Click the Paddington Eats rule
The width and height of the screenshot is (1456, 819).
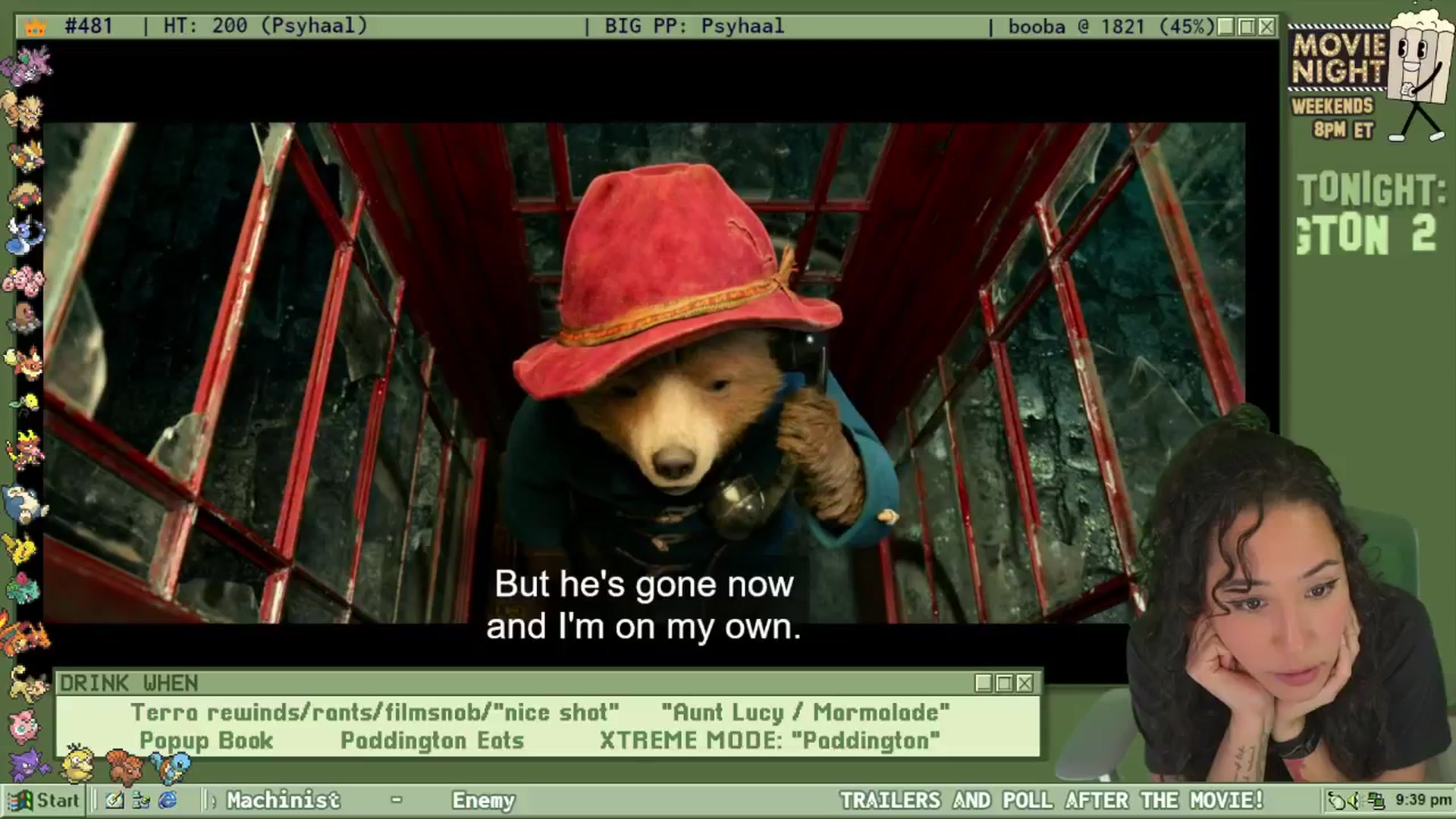click(432, 740)
